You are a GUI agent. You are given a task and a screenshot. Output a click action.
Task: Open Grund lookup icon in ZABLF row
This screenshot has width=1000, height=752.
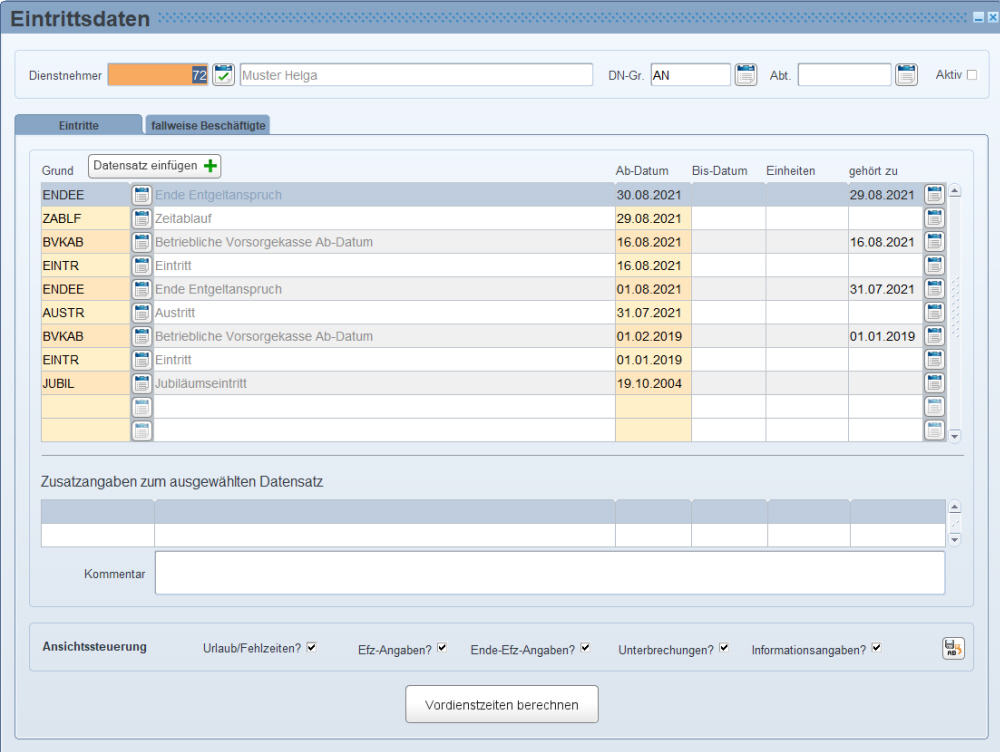coord(142,218)
